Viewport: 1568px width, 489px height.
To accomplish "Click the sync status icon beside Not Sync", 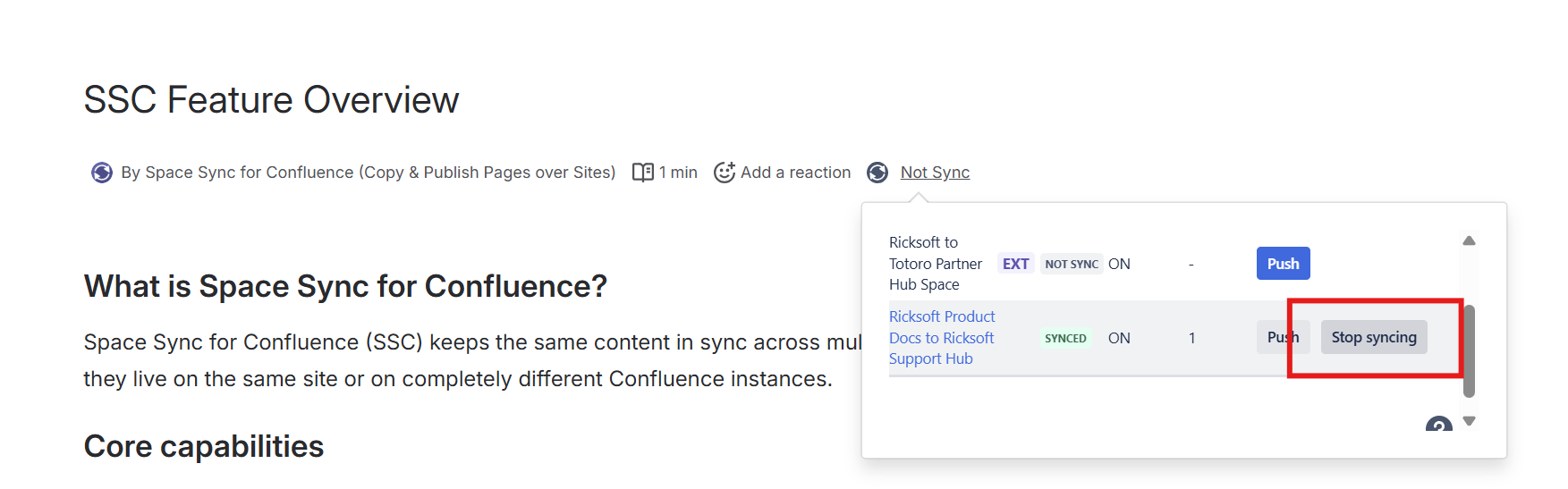I will tap(877, 173).
